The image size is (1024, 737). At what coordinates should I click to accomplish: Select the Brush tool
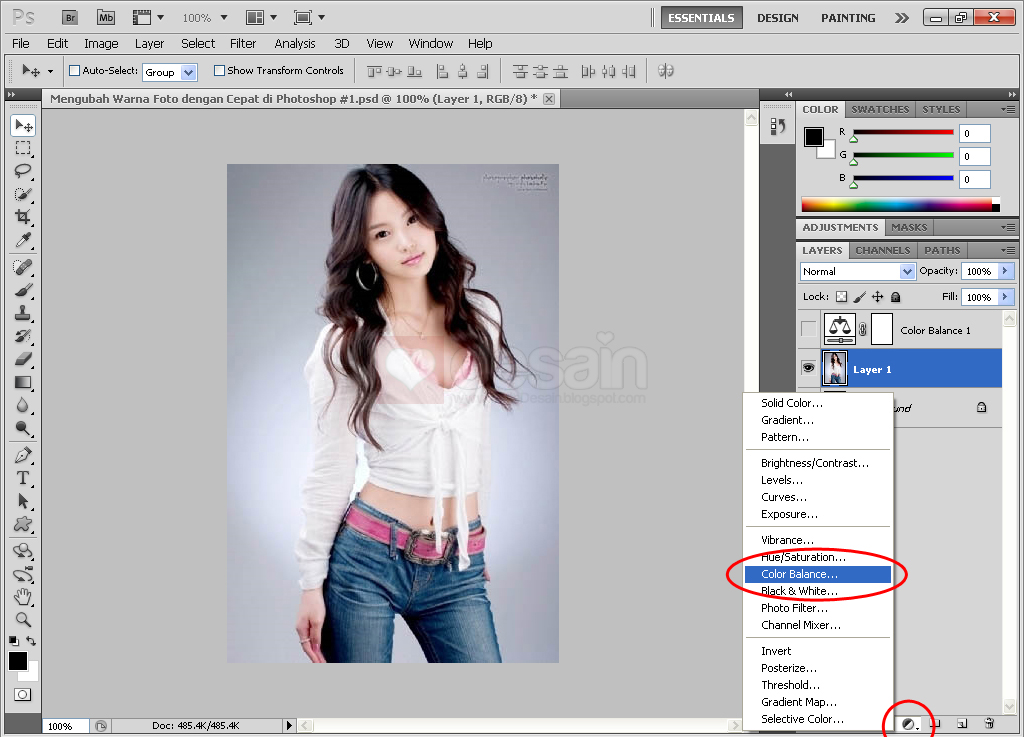coord(23,290)
